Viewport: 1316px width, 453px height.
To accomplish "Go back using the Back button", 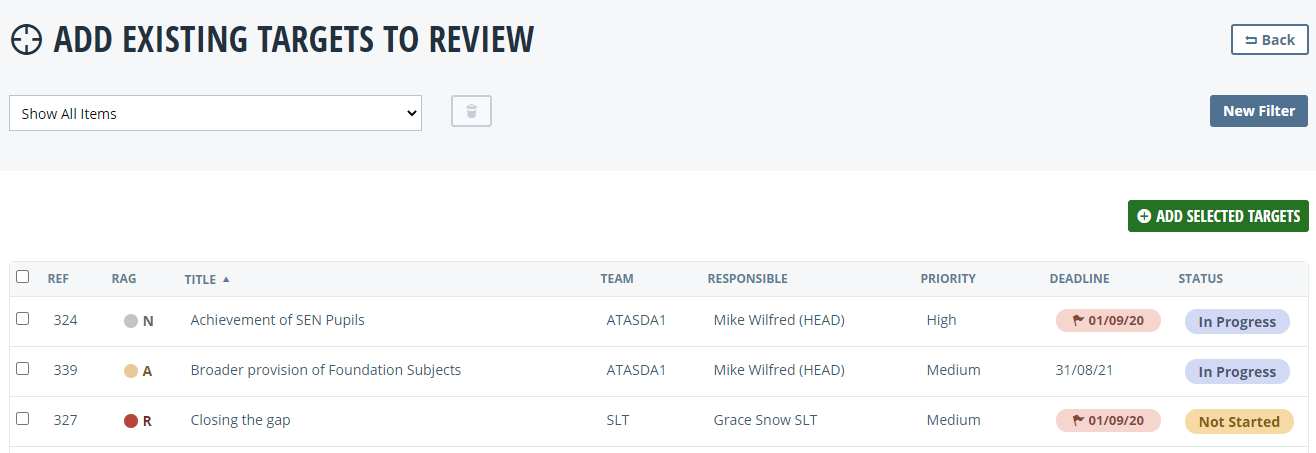I will (x=1269, y=40).
